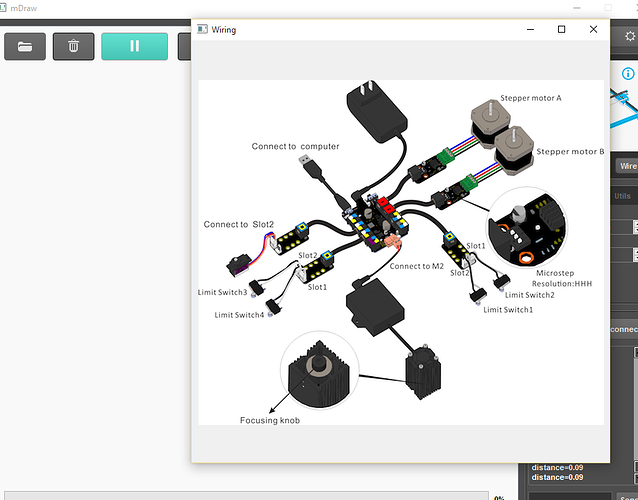Click the 'mDraw' window title text
Image resolution: width=638 pixels, height=500 pixels.
click(x=24, y=8)
